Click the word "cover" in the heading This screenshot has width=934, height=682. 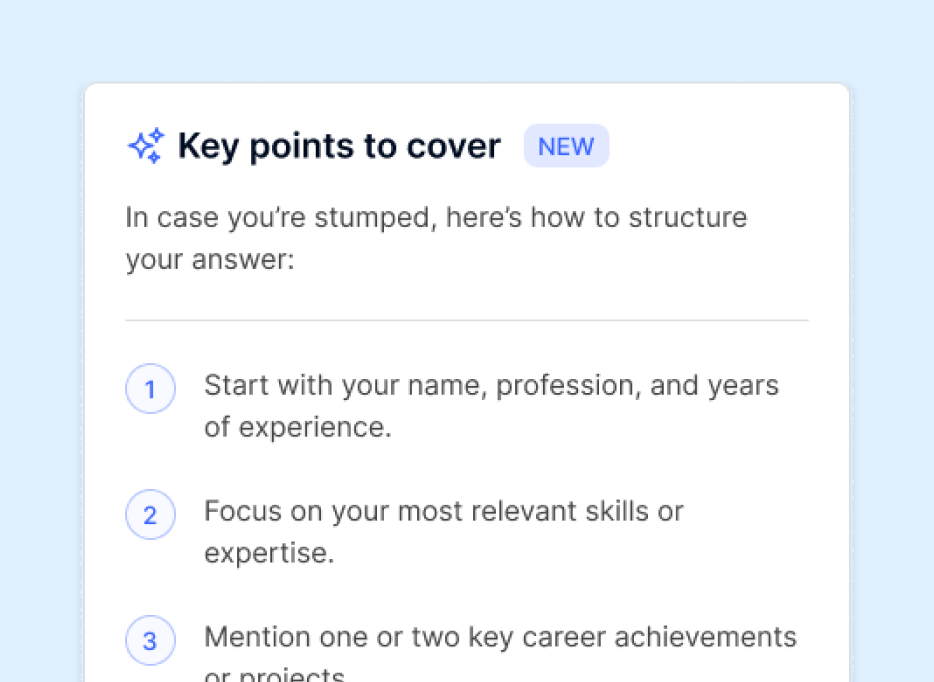tap(454, 147)
